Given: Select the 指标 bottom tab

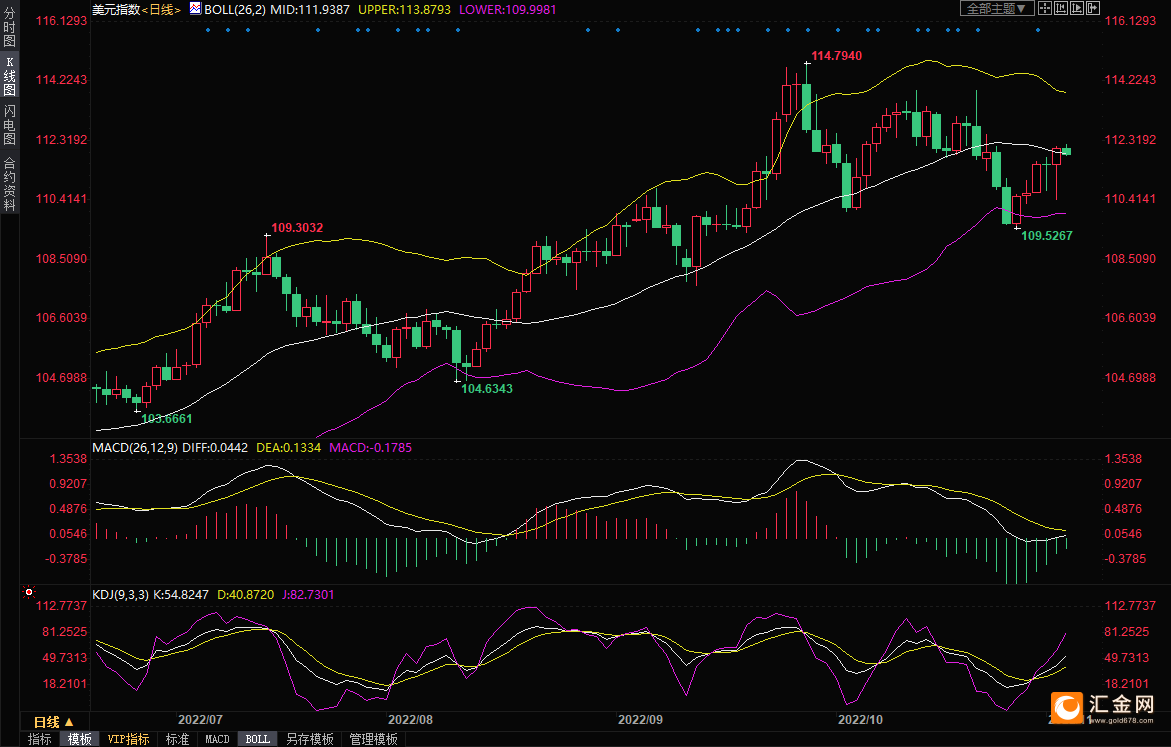Looking at the screenshot, I should pos(40,739).
